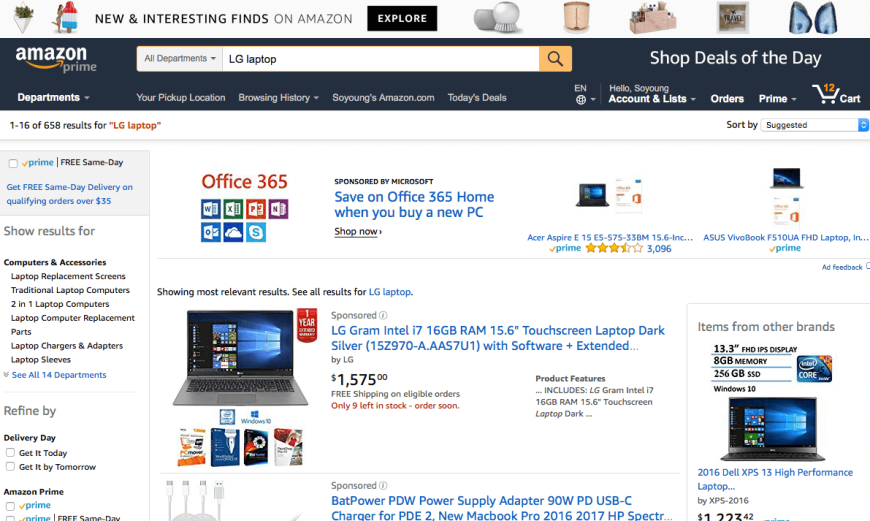The image size is (870, 521).
Task: Click the Sponsored info icon for LG Gram
Action: tap(383, 315)
